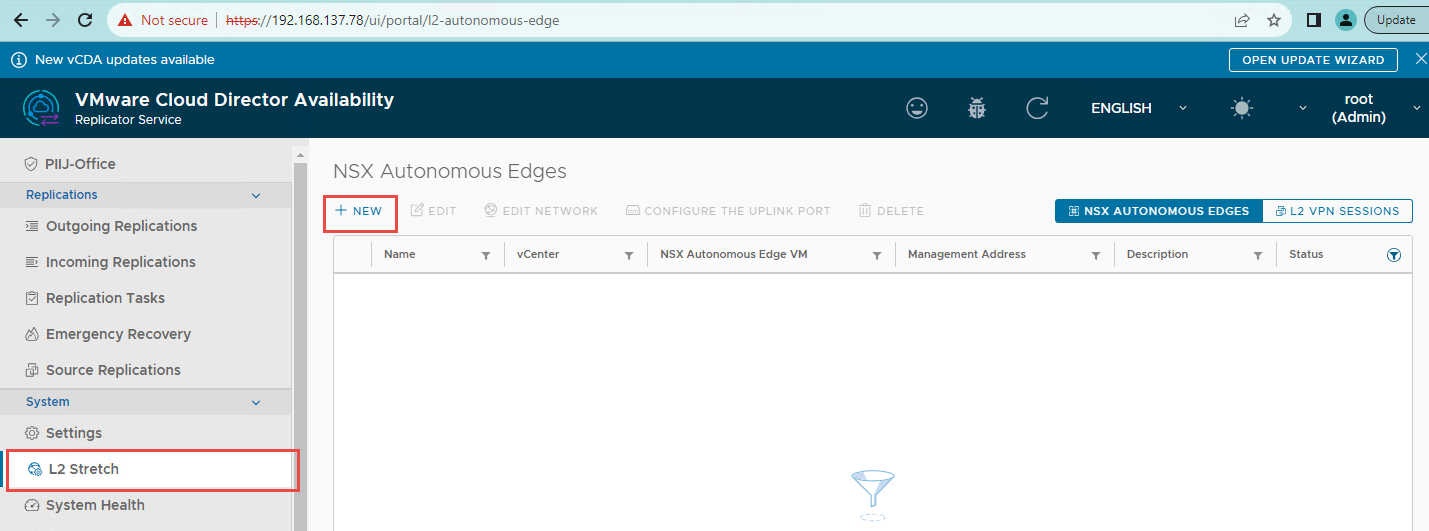Click the smiley feedback icon in header
The width and height of the screenshot is (1429, 531).
(x=916, y=108)
